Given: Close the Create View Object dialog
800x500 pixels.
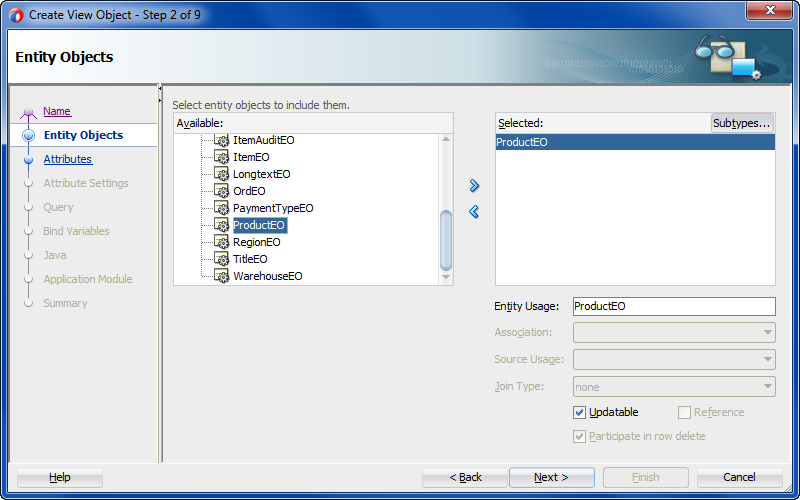Looking at the screenshot, I should tap(770, 10).
